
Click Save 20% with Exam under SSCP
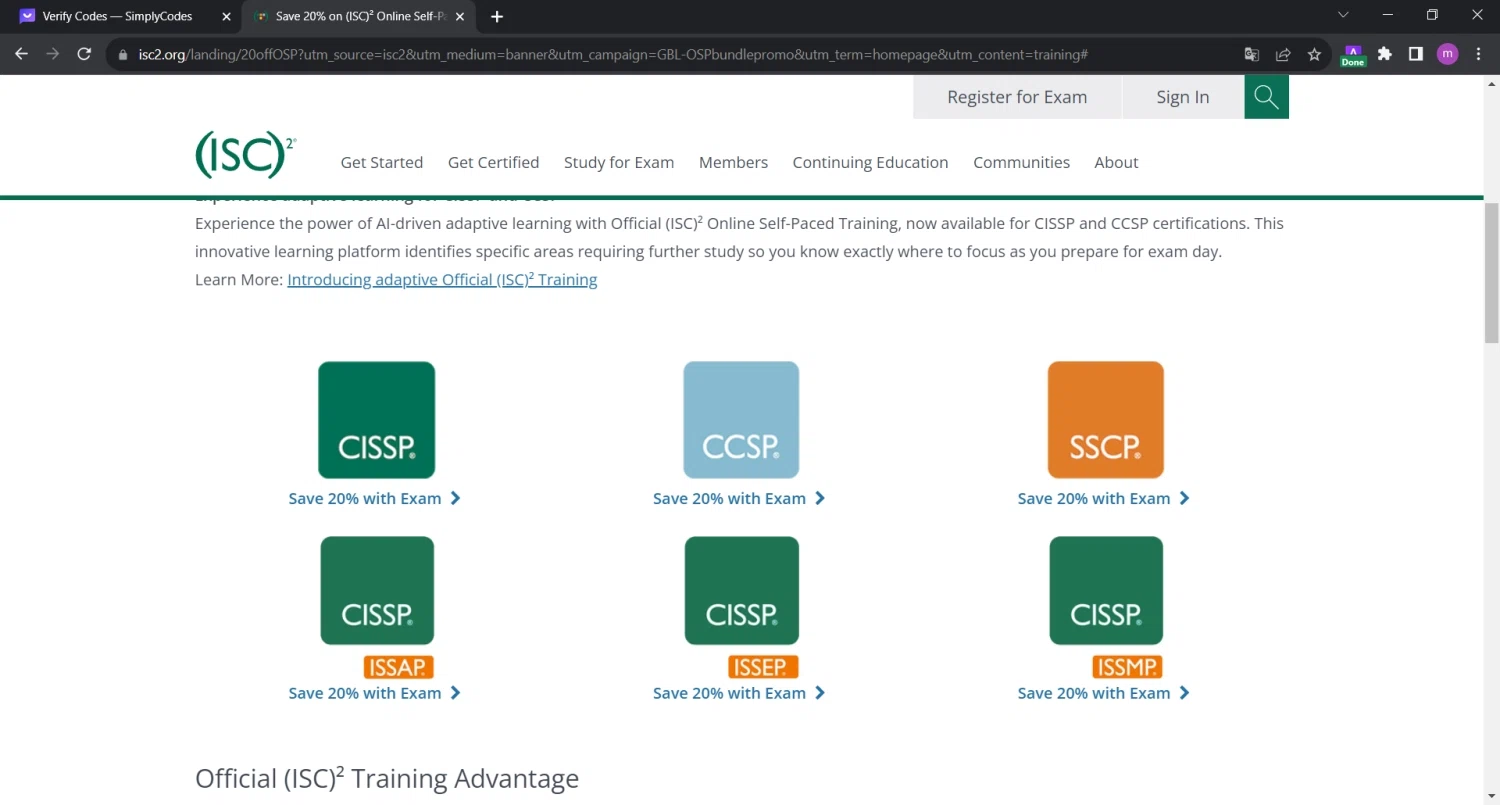1104,498
